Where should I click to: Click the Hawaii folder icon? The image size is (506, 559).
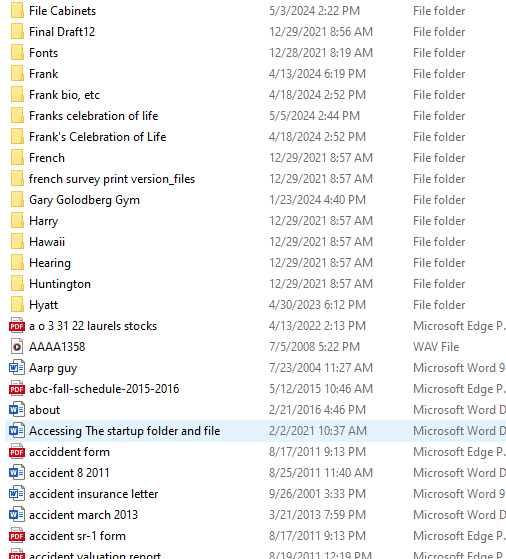(17, 242)
